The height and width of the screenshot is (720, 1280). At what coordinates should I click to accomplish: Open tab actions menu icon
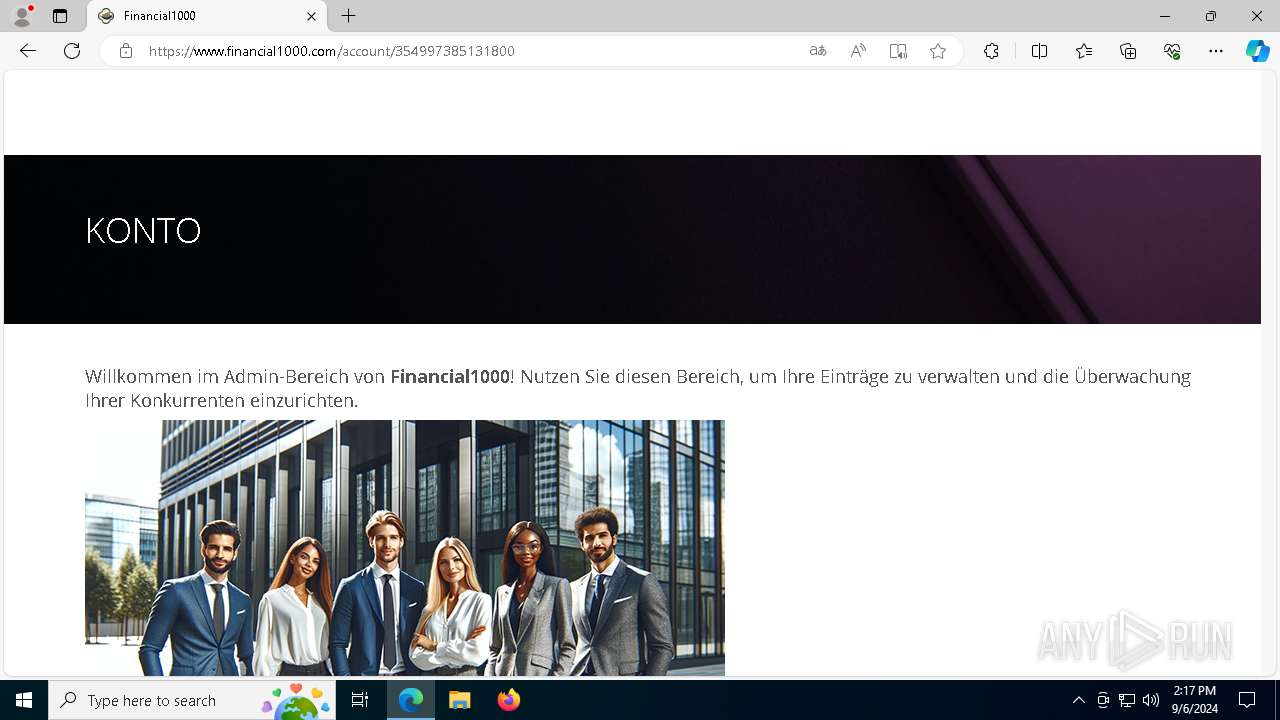(60, 16)
